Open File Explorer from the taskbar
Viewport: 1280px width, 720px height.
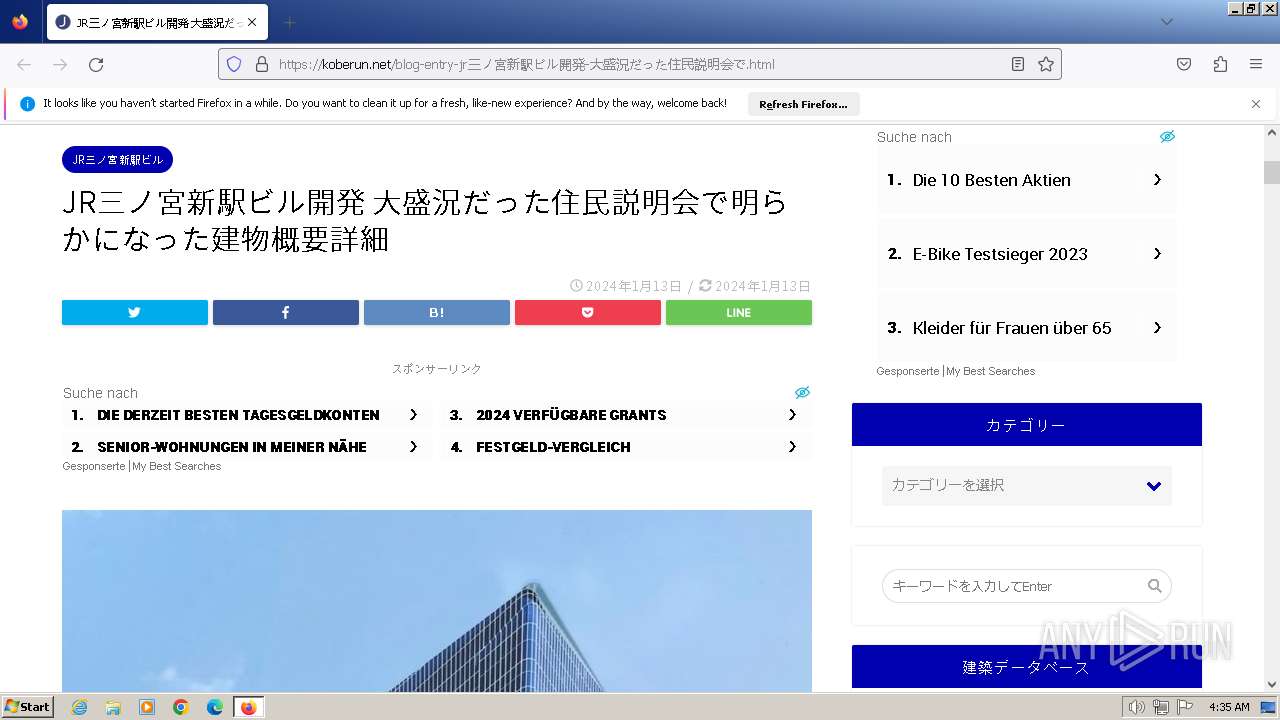coord(113,707)
